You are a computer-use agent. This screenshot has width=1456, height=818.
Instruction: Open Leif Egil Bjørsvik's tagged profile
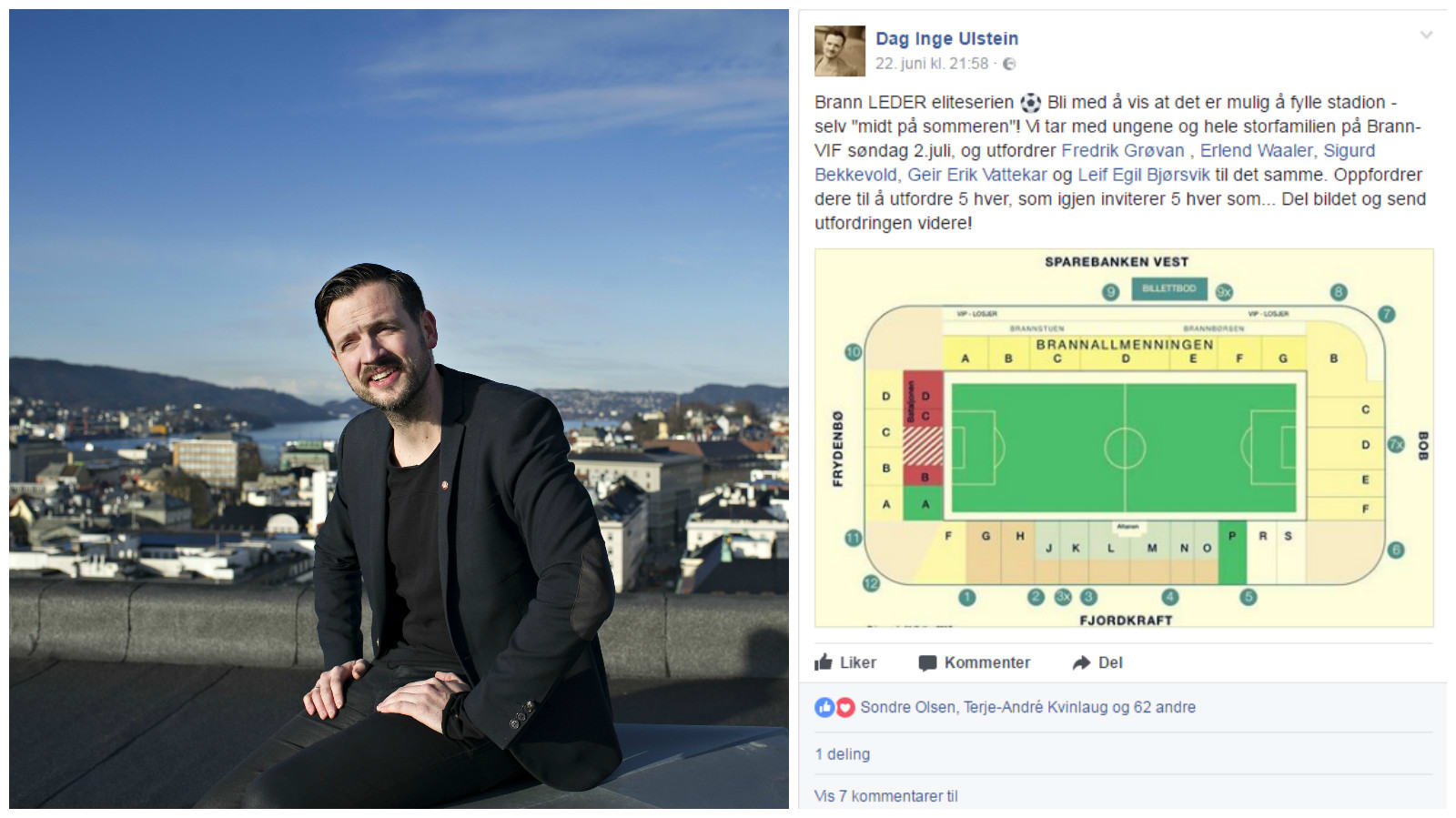click(x=1144, y=175)
